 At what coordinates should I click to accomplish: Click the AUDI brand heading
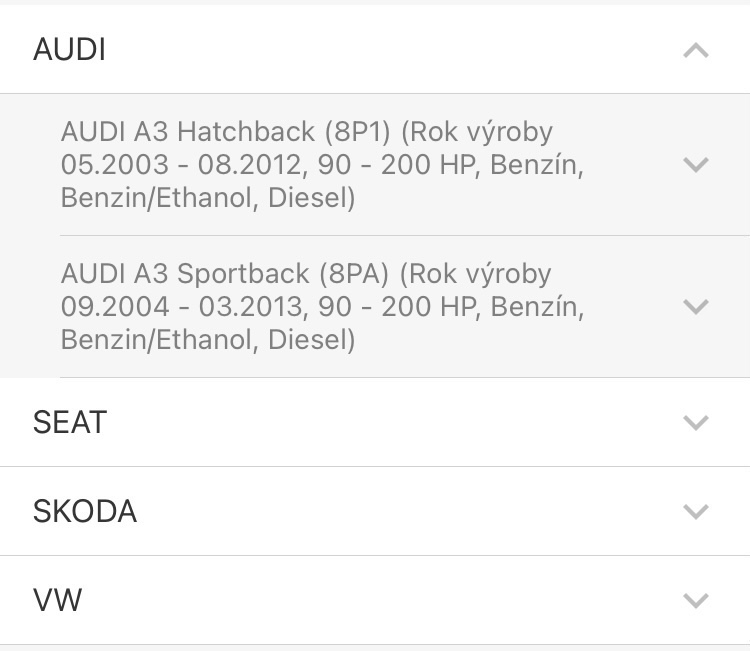tap(69, 50)
